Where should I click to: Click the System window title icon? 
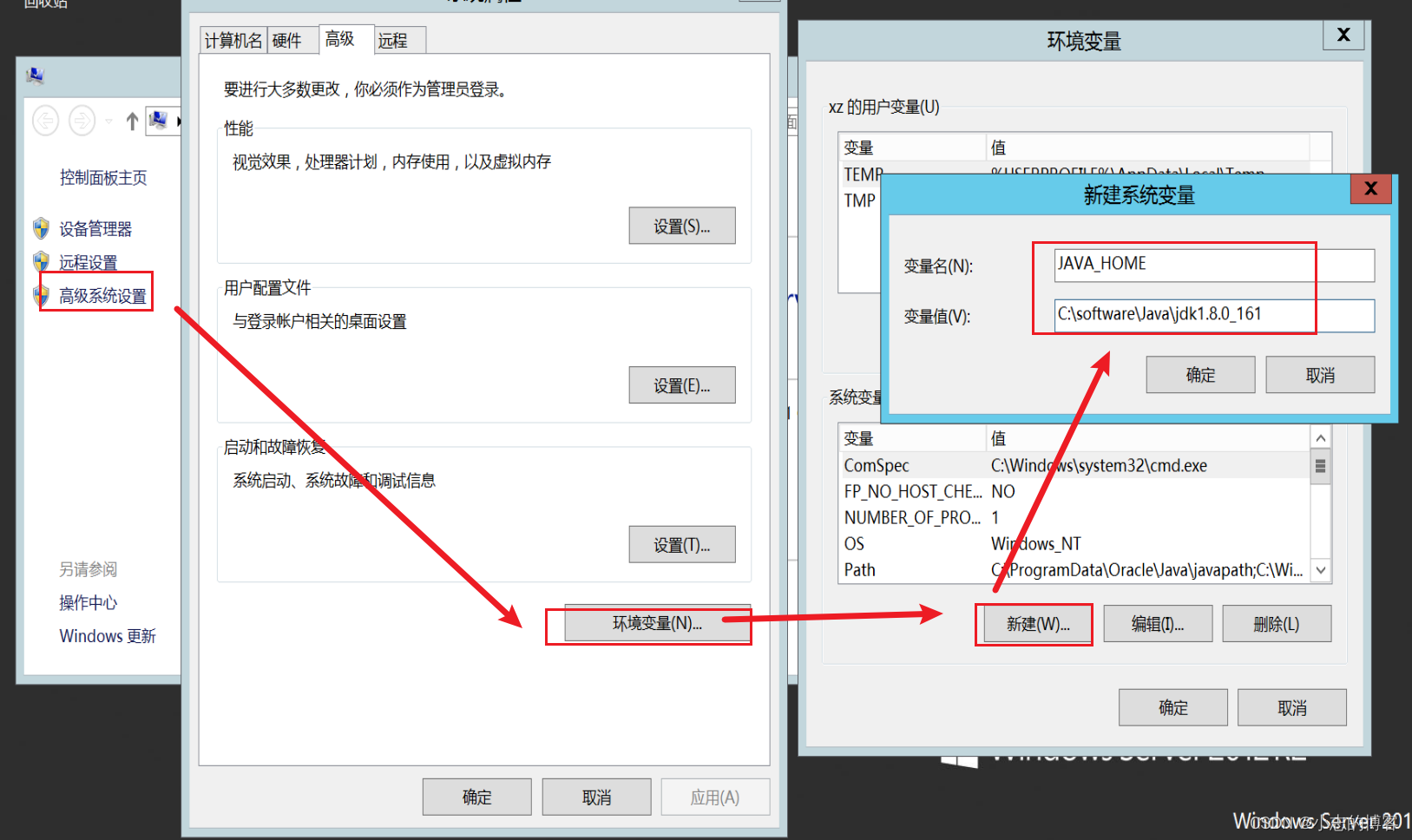click(x=36, y=76)
